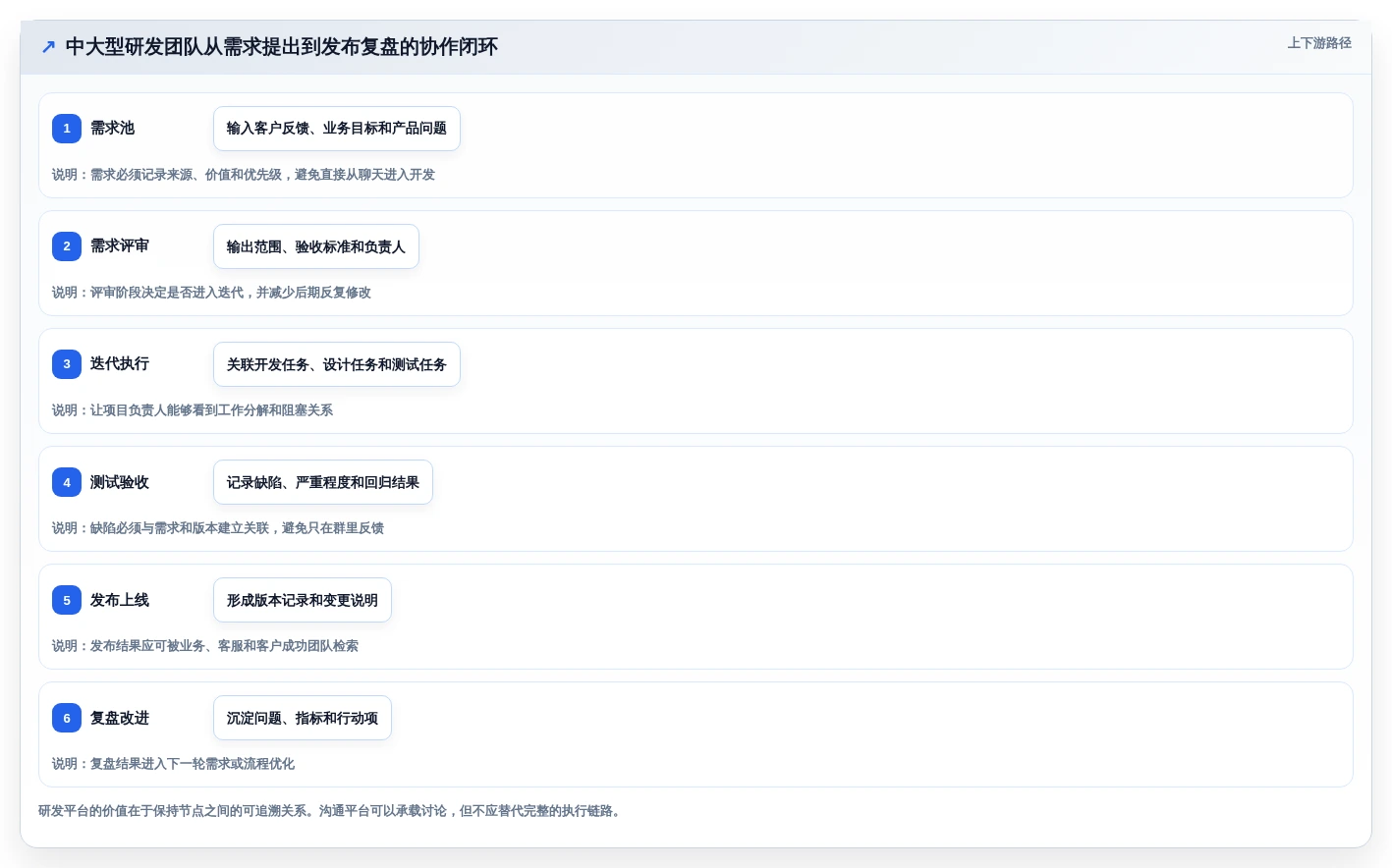Click the 上下游路径 label in header
Viewport: 1392px width, 868px height.
click(x=1319, y=43)
